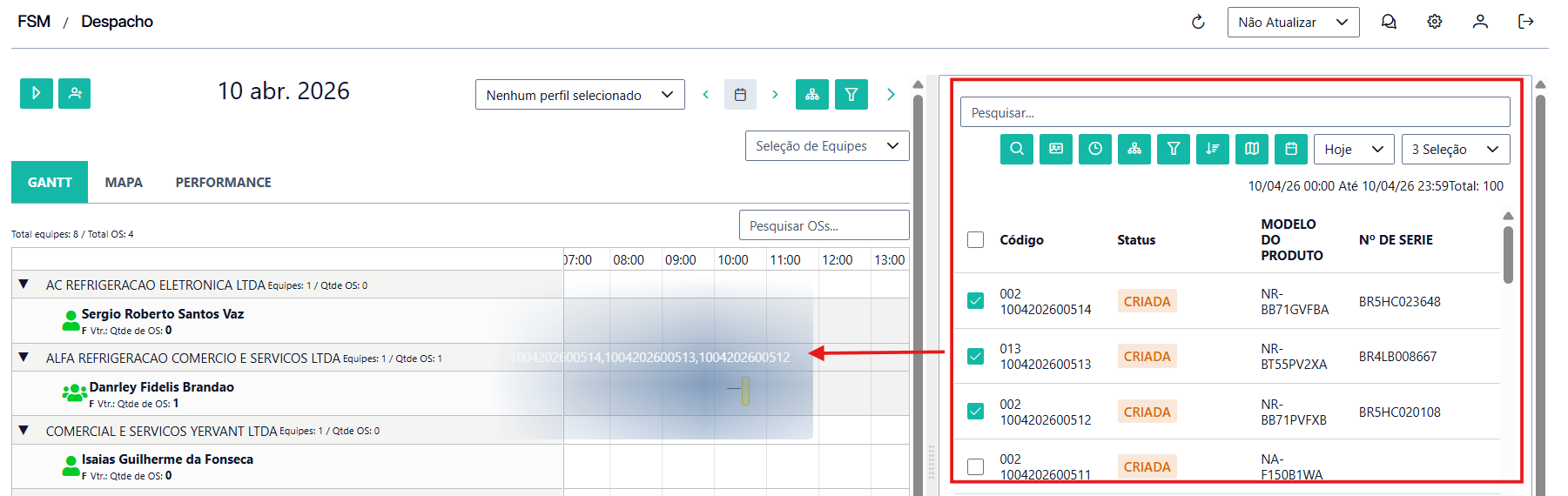Switch to the PERFORMANCE tab
1568x496 pixels.
pos(223,183)
